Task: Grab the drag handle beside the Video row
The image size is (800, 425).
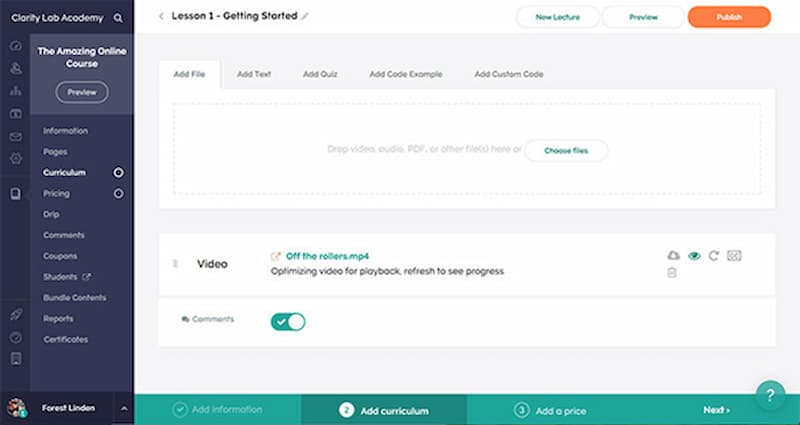Action: [x=176, y=264]
